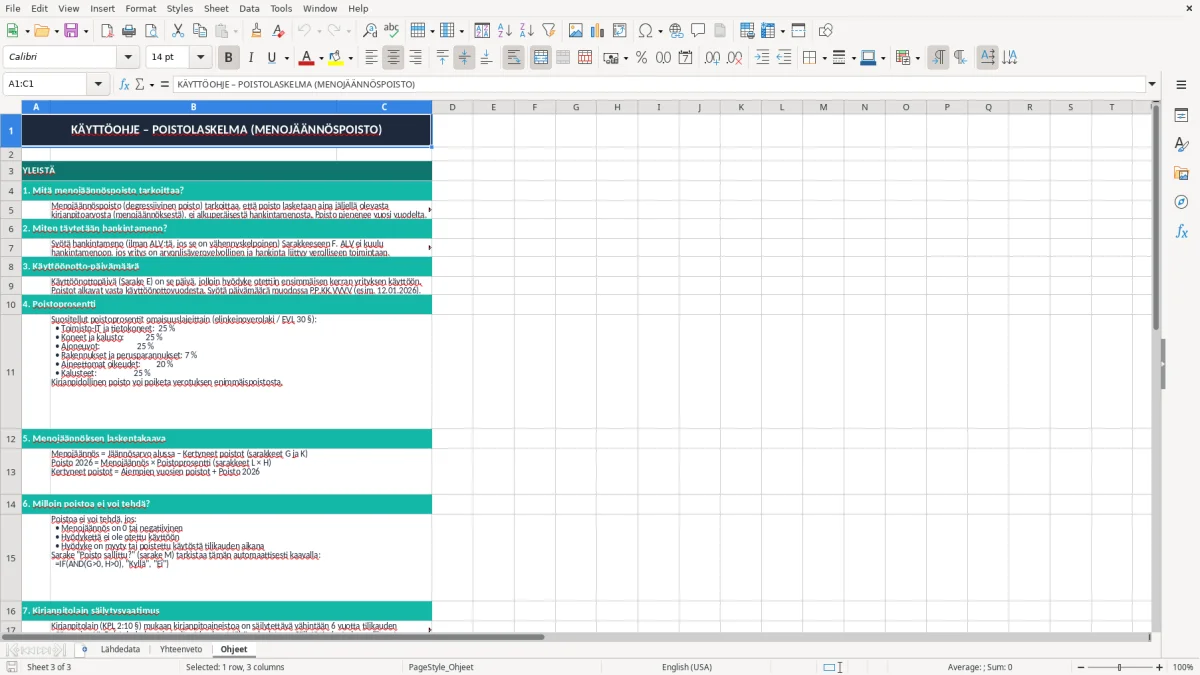Switch to the Yhteenveto sheet tab
This screenshot has height=675, width=1200.
pos(181,649)
